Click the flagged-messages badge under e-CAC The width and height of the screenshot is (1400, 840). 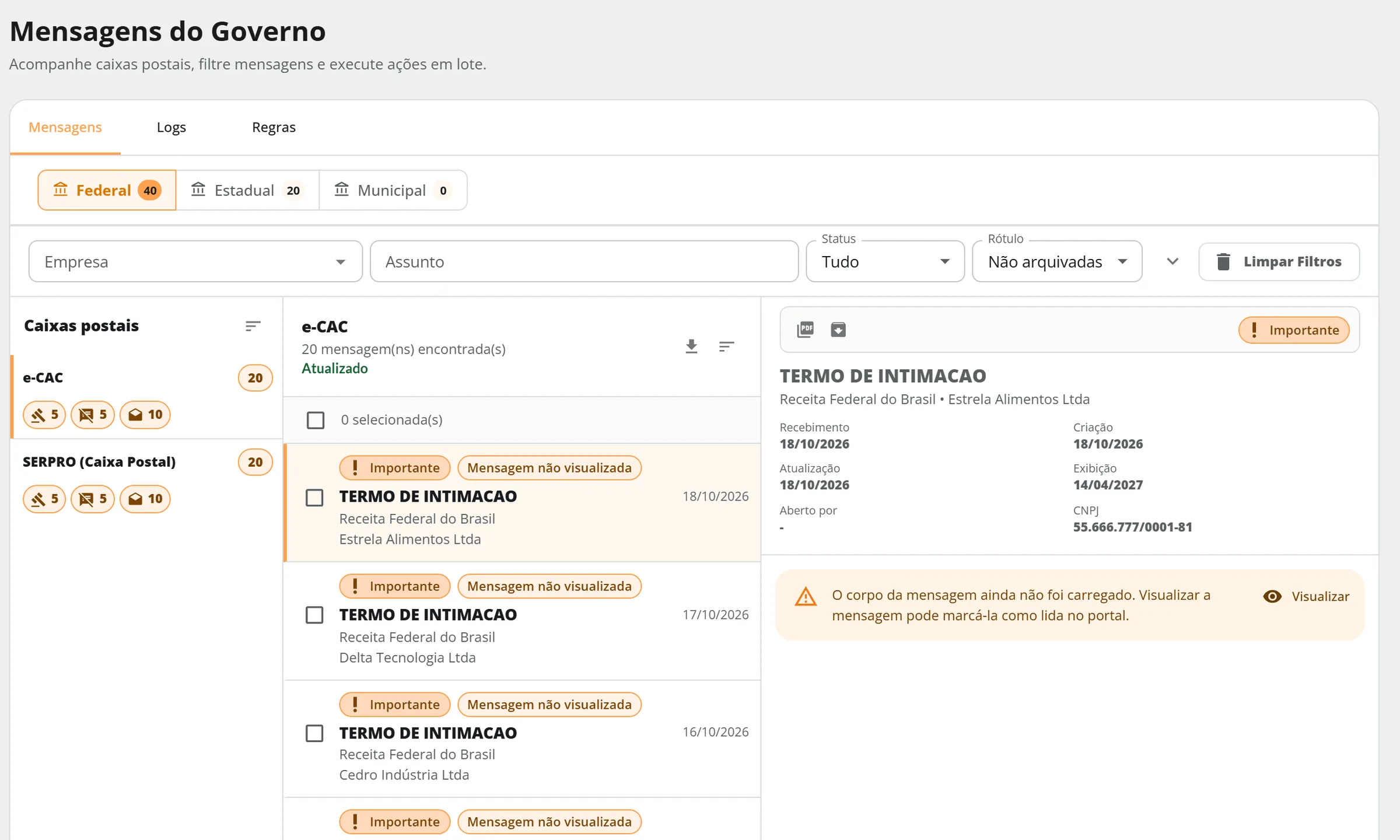point(93,415)
